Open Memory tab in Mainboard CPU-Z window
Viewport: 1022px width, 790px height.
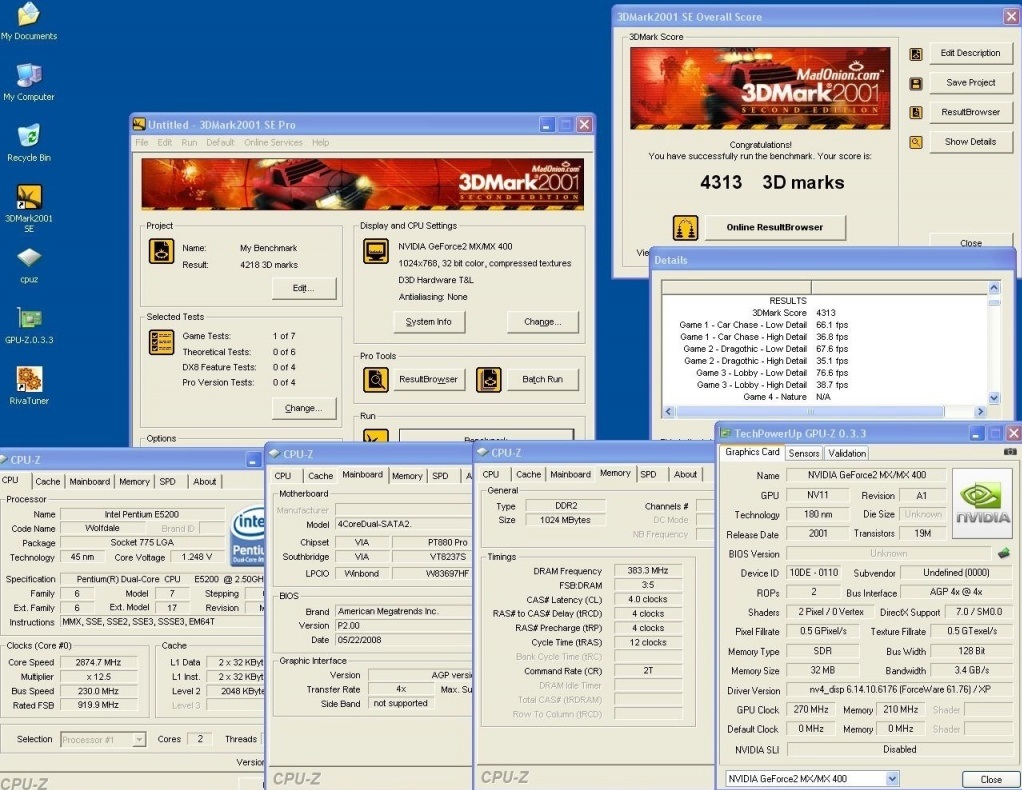click(407, 476)
